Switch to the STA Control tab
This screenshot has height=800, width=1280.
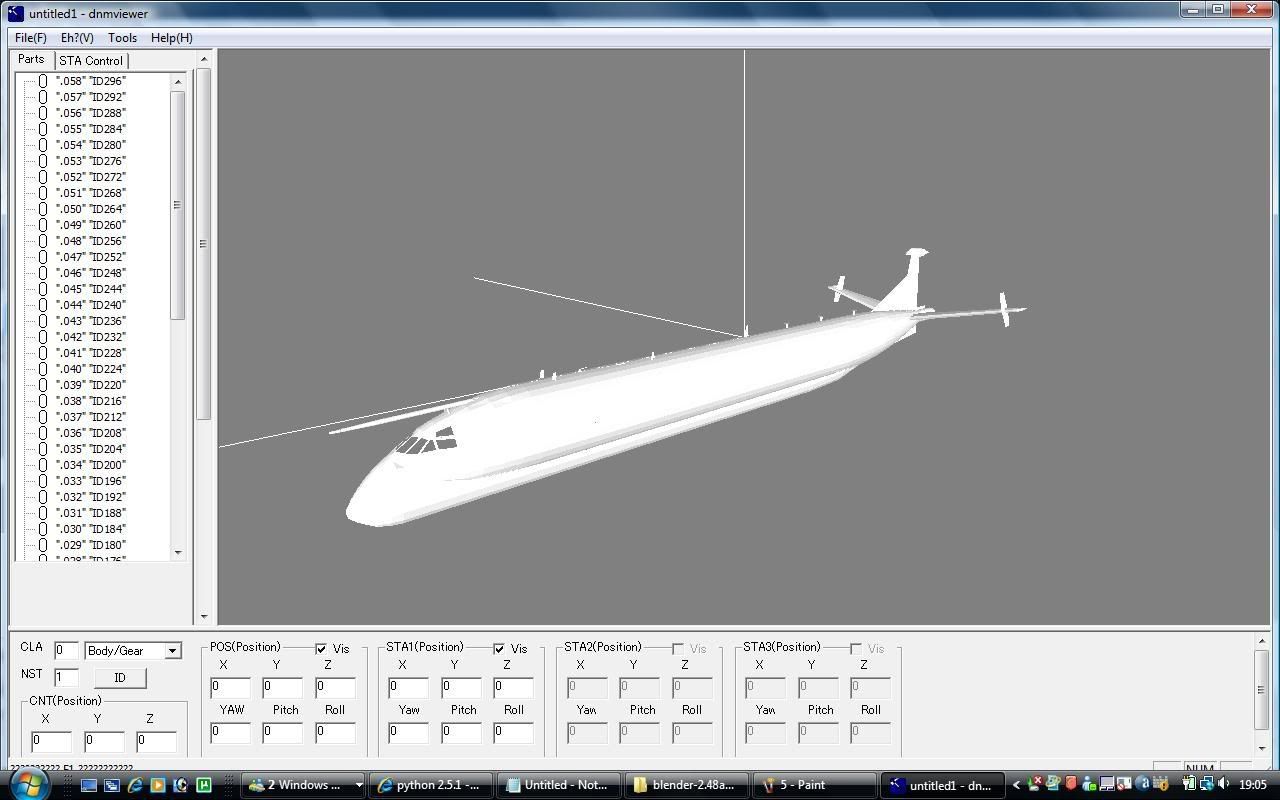(91, 60)
